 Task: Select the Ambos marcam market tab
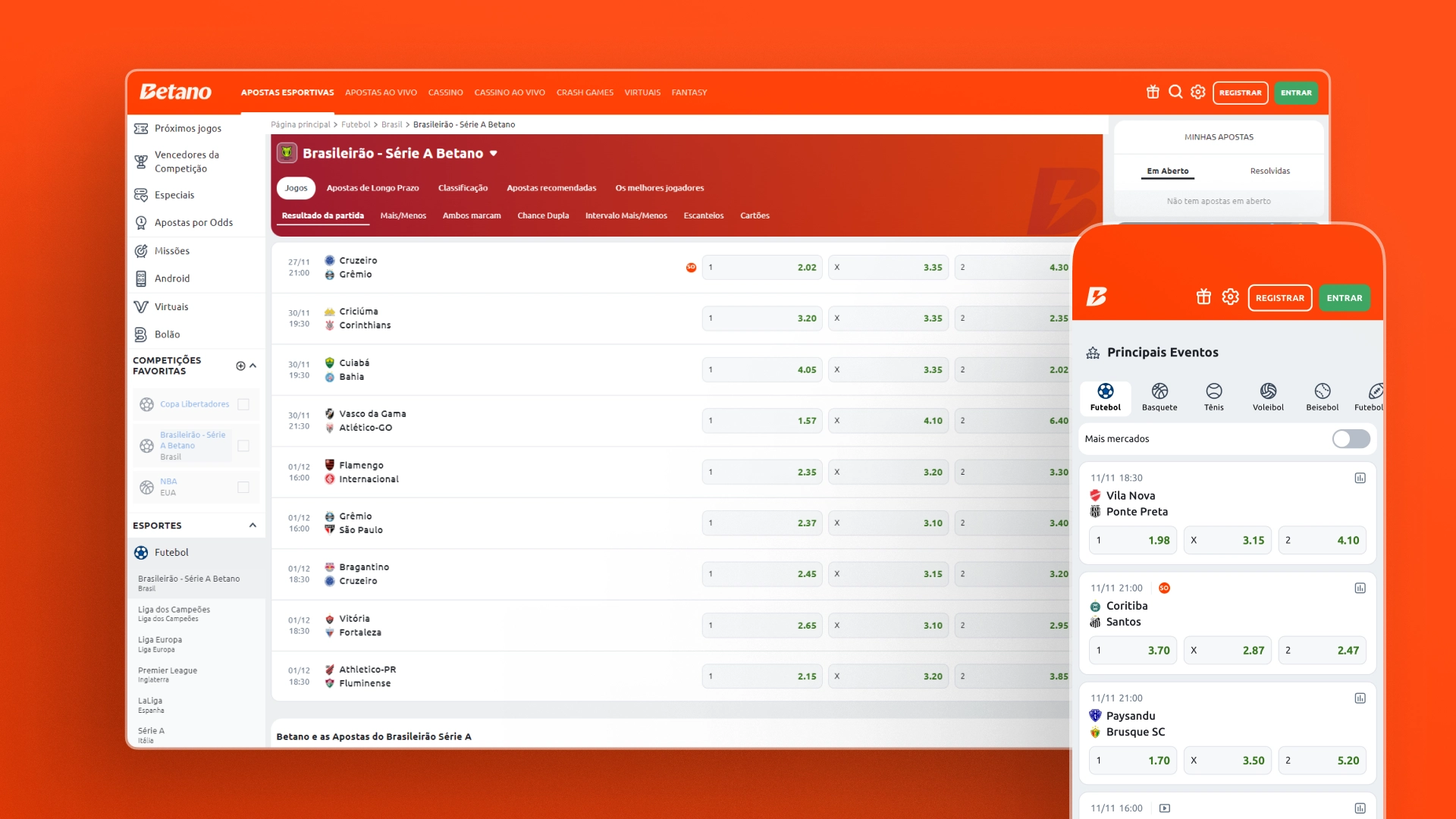[472, 215]
